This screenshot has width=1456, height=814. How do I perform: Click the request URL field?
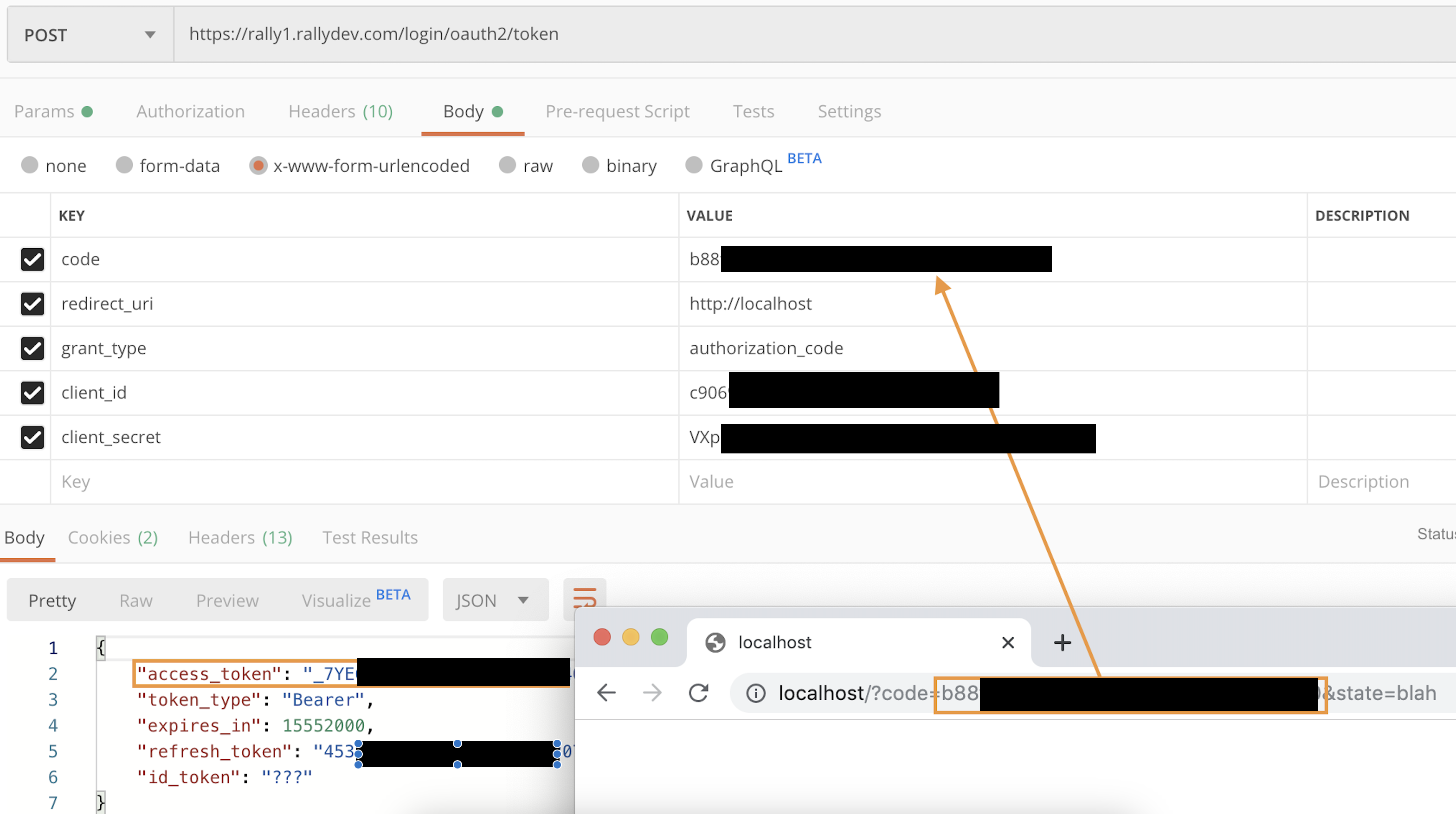[x=791, y=34]
